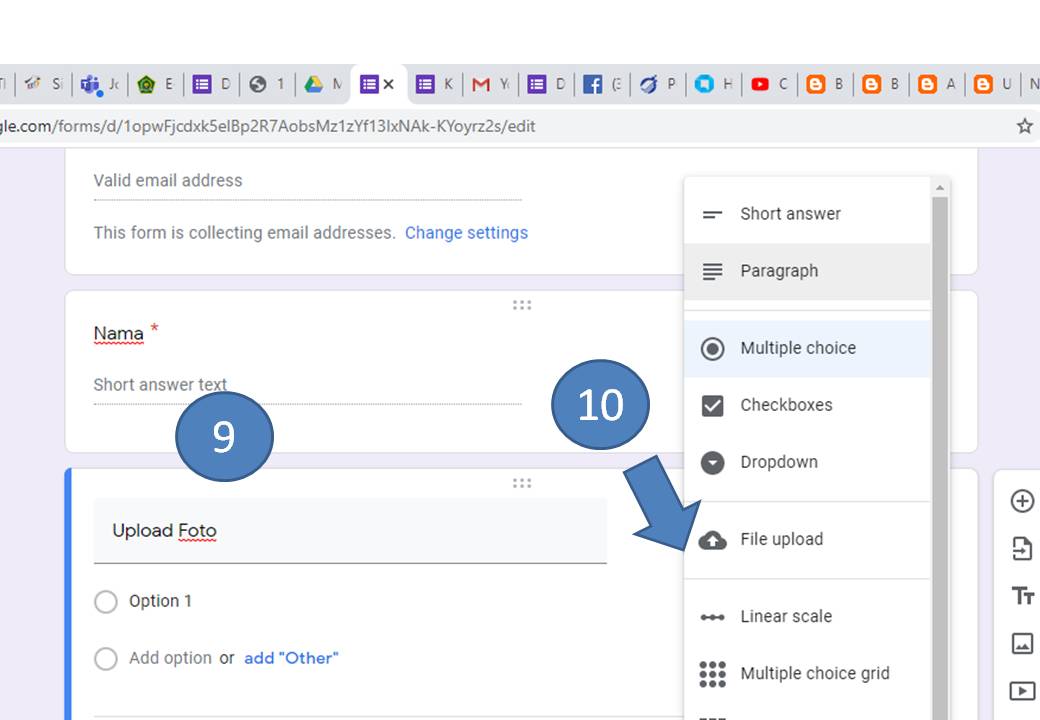Choose Dropdown as the question type
Image resolution: width=1040 pixels, height=720 pixels.
coord(779,462)
